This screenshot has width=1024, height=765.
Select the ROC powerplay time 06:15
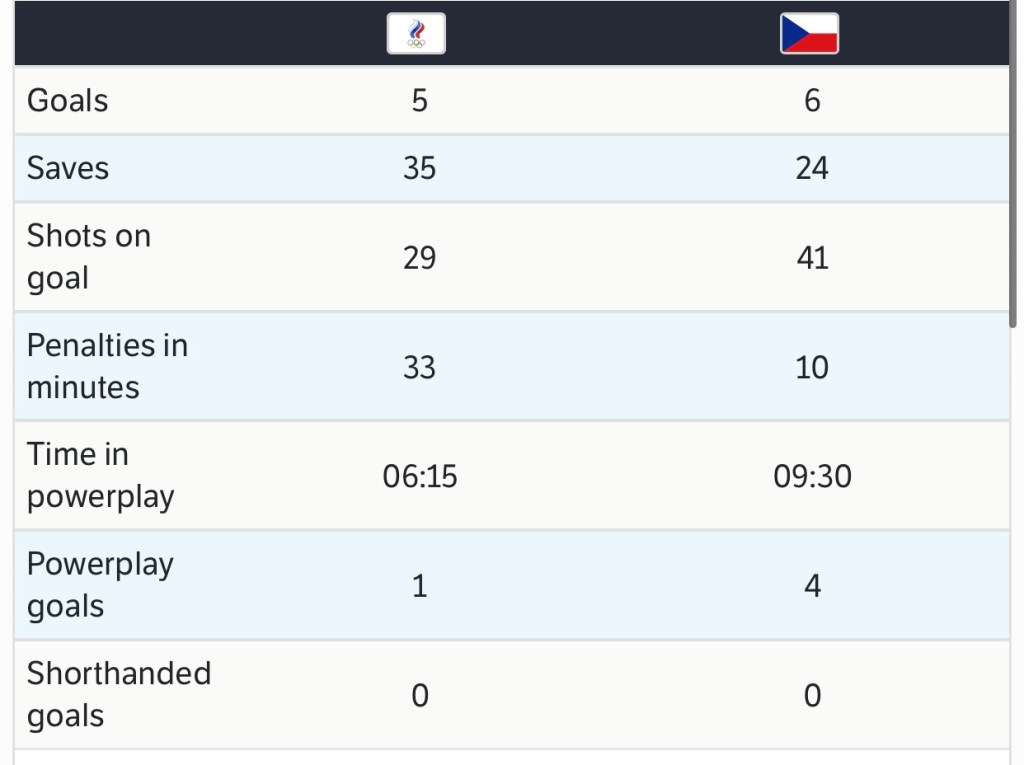[420, 476]
